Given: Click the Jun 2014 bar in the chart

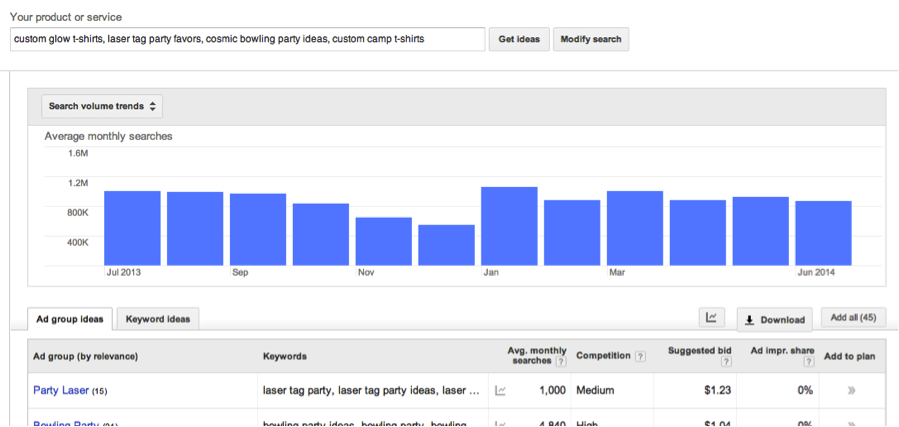Looking at the screenshot, I should pyautogui.click(x=823, y=233).
